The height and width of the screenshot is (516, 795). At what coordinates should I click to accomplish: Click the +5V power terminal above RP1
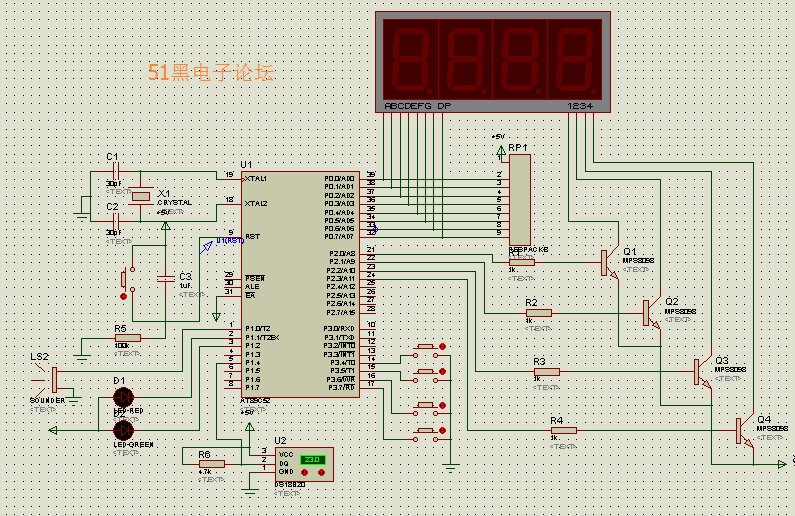pyautogui.click(x=501, y=151)
